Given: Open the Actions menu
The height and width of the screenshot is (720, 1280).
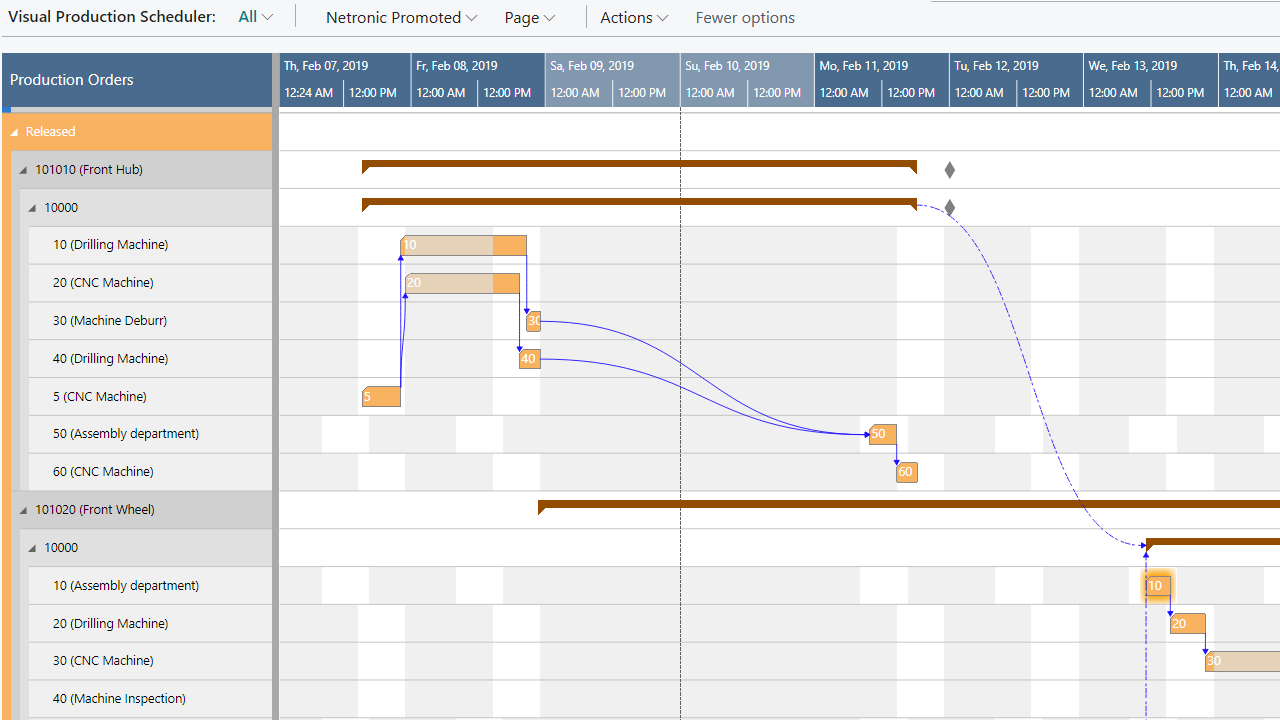Looking at the screenshot, I should coord(633,17).
